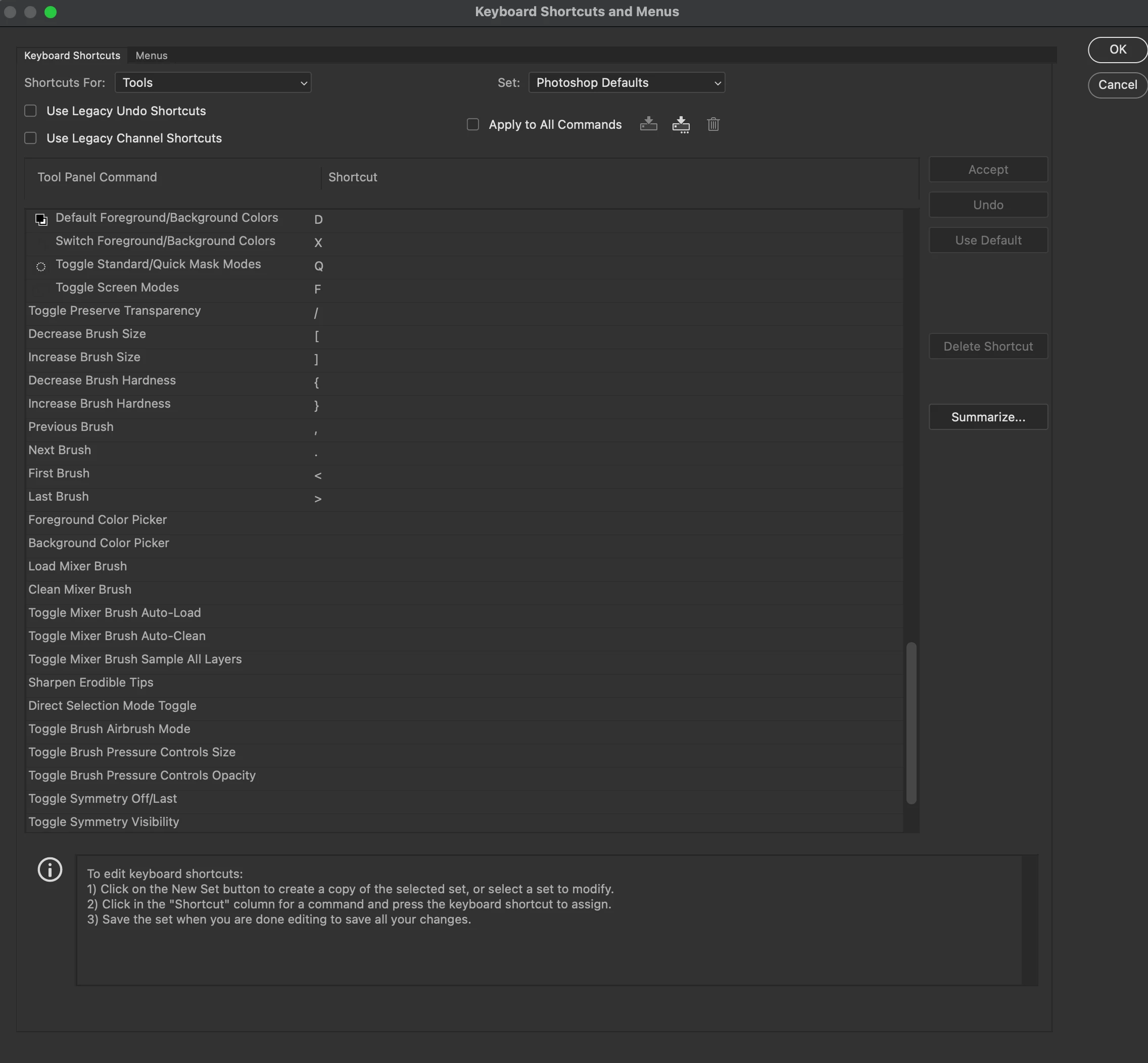
Task: Click the delete shortcut set trash icon
Action: 713,124
